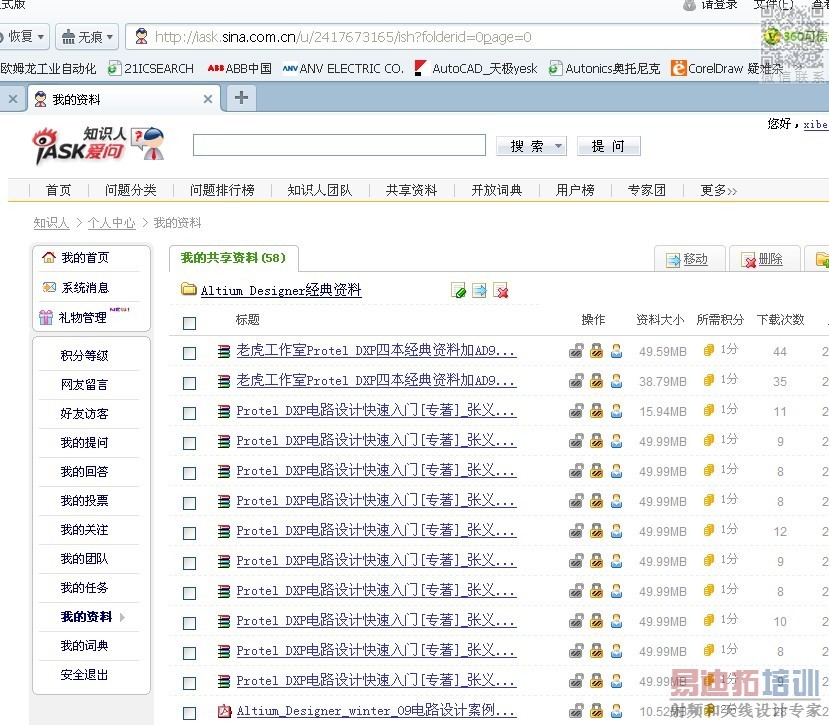Viewport: 829px width, 725px height.
Task: Click the gold padlock in the row with 12 downloads
Action: [596, 531]
